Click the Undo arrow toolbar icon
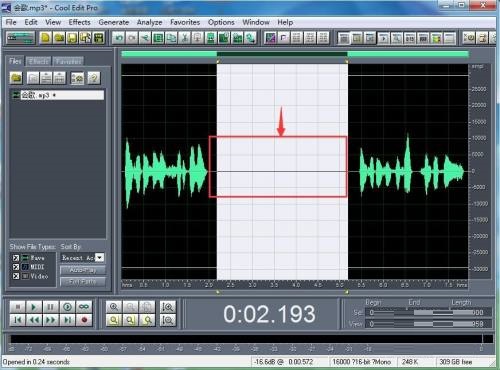This screenshot has height=370, width=500. click(x=118, y=38)
